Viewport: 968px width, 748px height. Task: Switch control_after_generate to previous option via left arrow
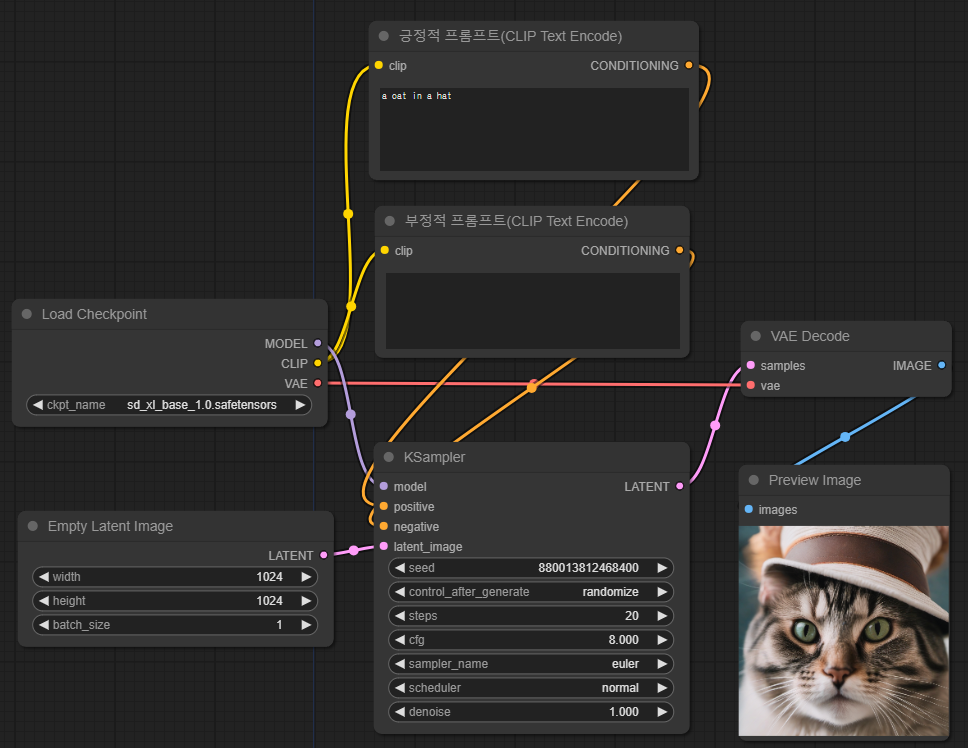[399, 592]
